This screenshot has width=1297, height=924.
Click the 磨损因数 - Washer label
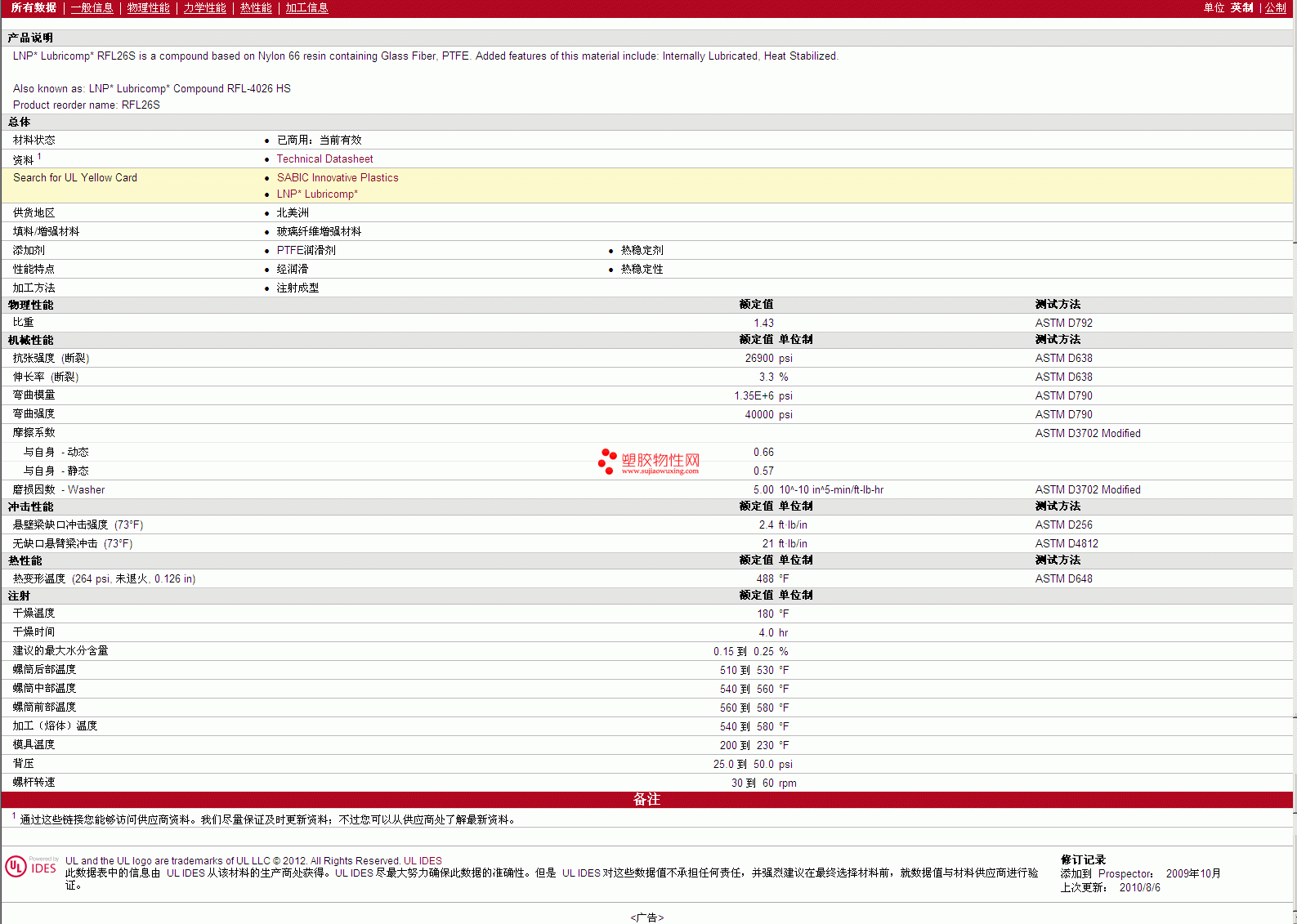(59, 490)
